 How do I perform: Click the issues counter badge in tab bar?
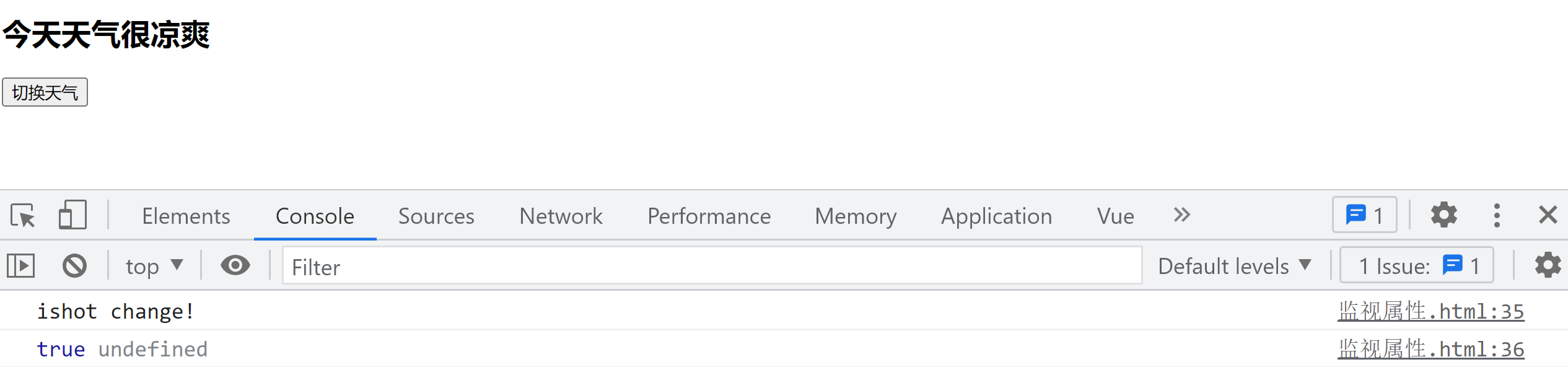[1364, 215]
